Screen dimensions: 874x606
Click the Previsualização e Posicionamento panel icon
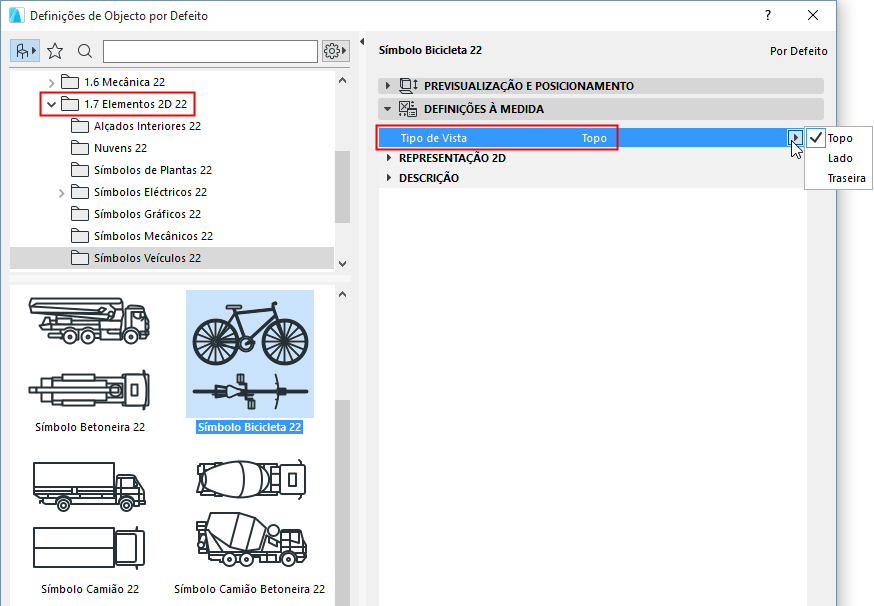coord(408,86)
